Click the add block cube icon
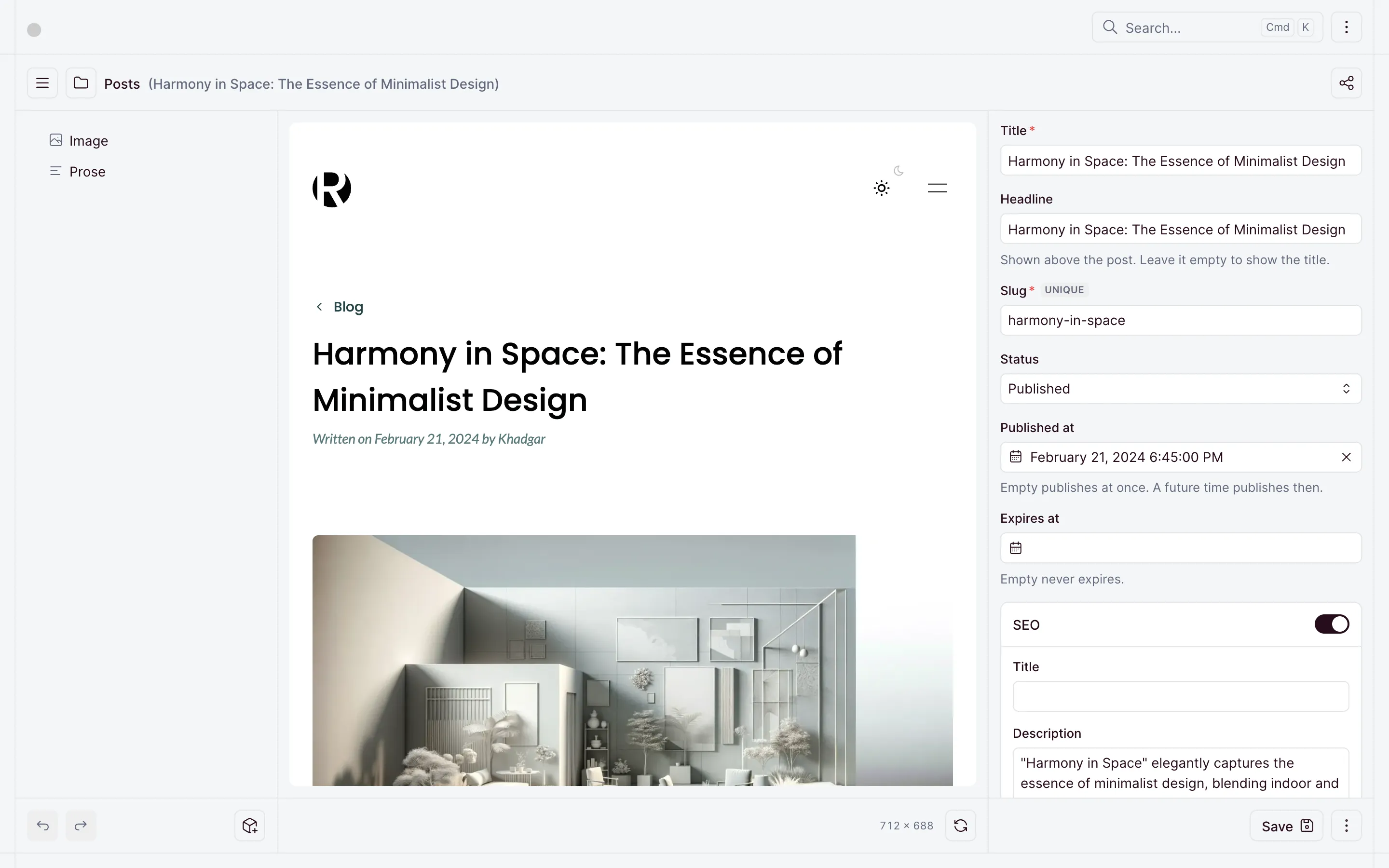 tap(250, 826)
